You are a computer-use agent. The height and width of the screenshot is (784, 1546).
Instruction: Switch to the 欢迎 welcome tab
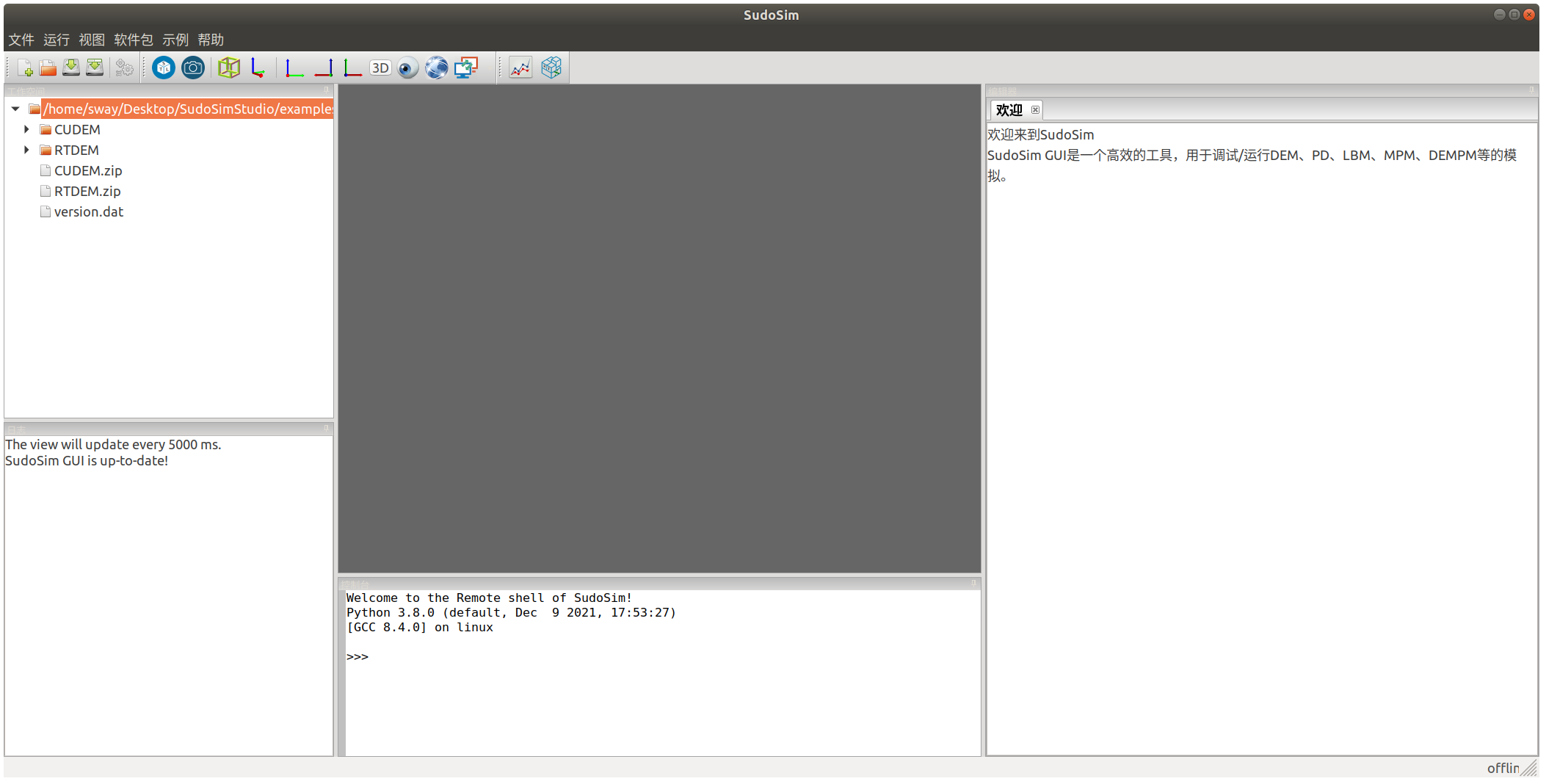(x=1009, y=109)
